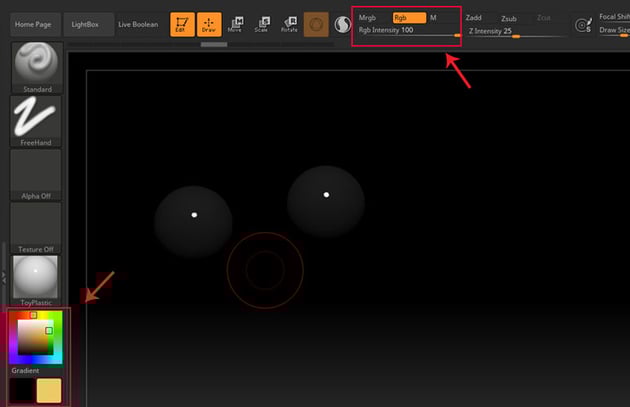The image size is (630, 407).
Task: Enable Zsub sculpt mode
Action: click(509, 18)
